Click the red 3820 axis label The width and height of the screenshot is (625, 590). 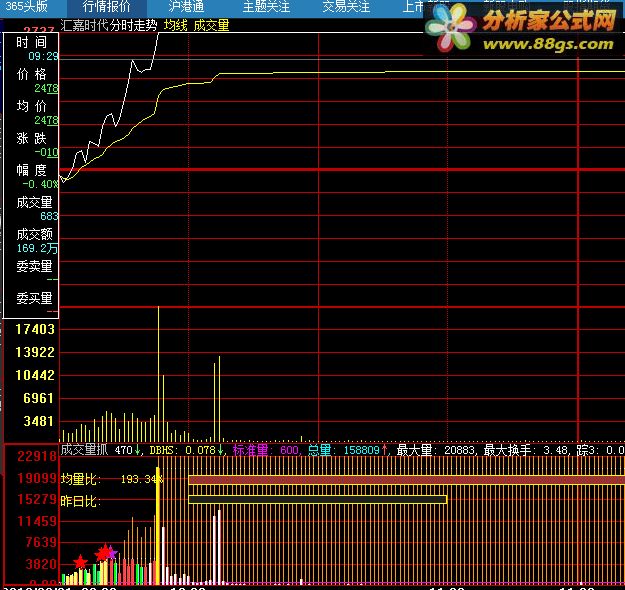[x=41, y=564]
